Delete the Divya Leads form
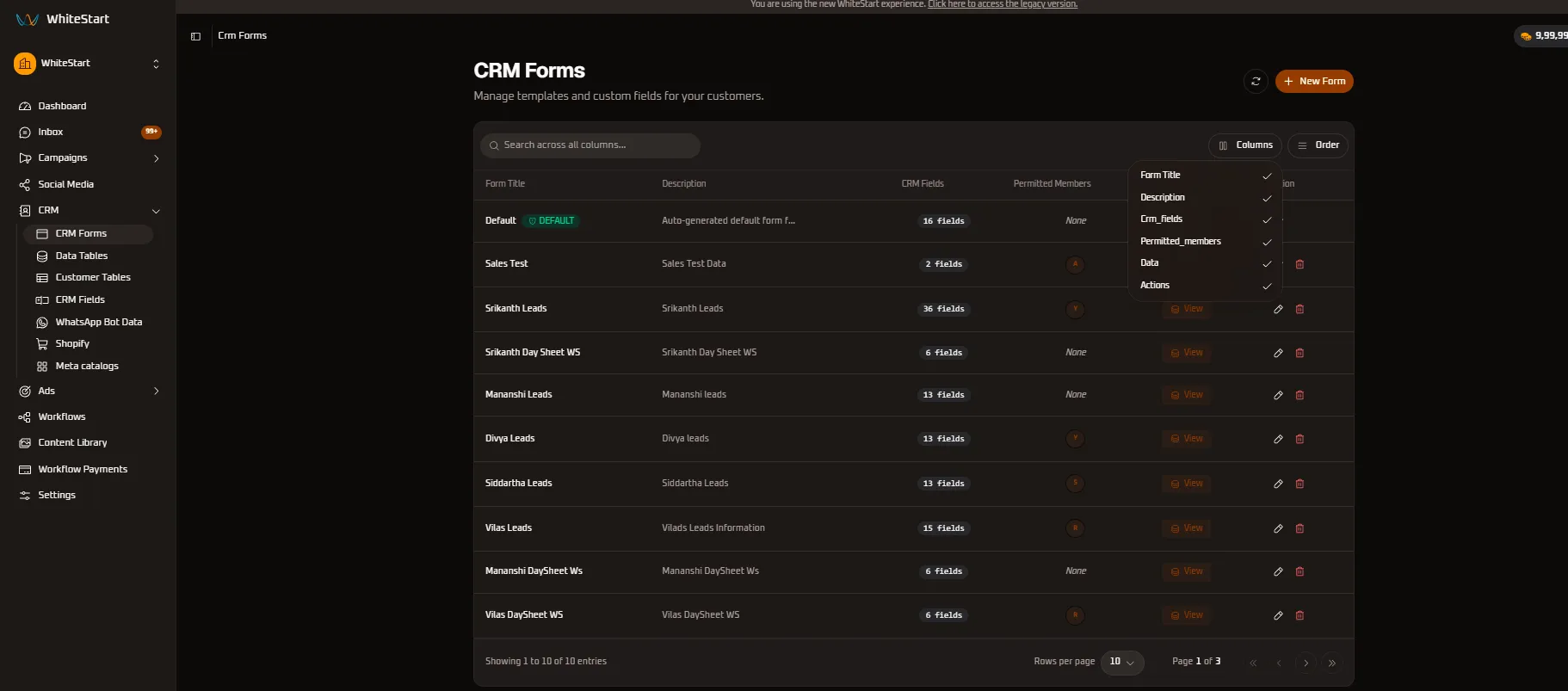This screenshot has width=1568, height=691. pyautogui.click(x=1299, y=439)
